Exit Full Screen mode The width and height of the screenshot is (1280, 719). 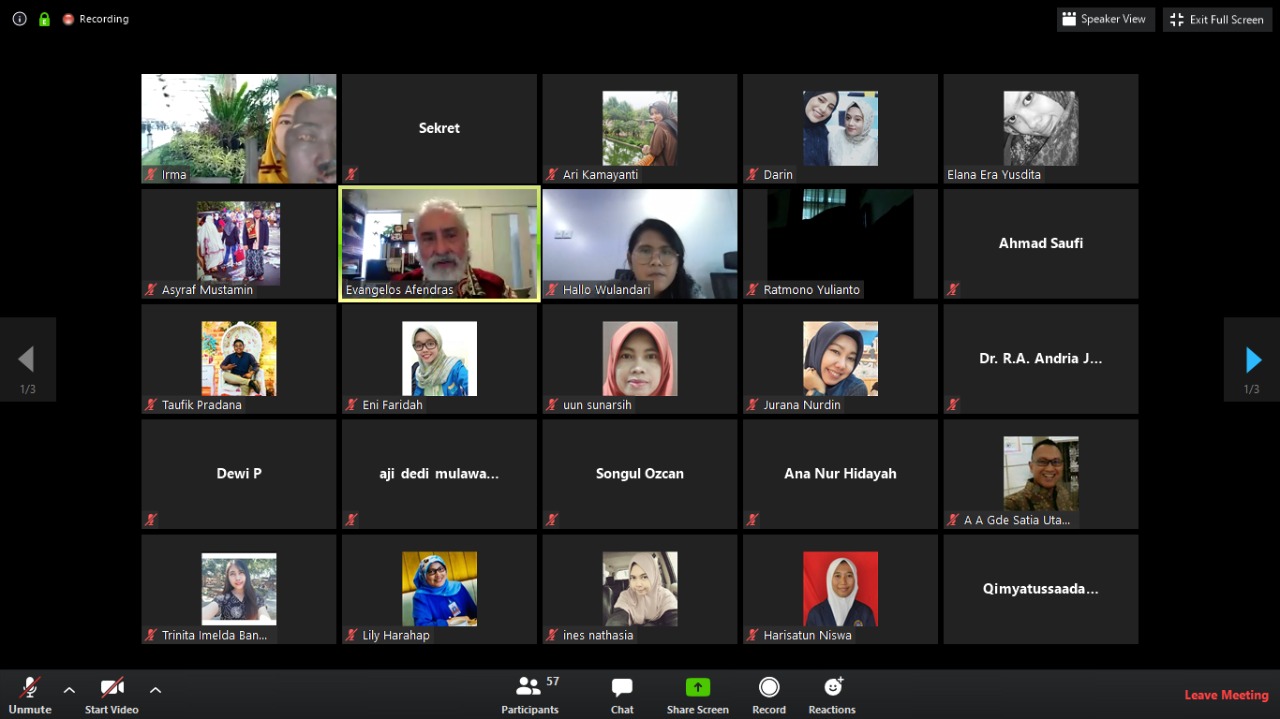click(x=1216, y=19)
